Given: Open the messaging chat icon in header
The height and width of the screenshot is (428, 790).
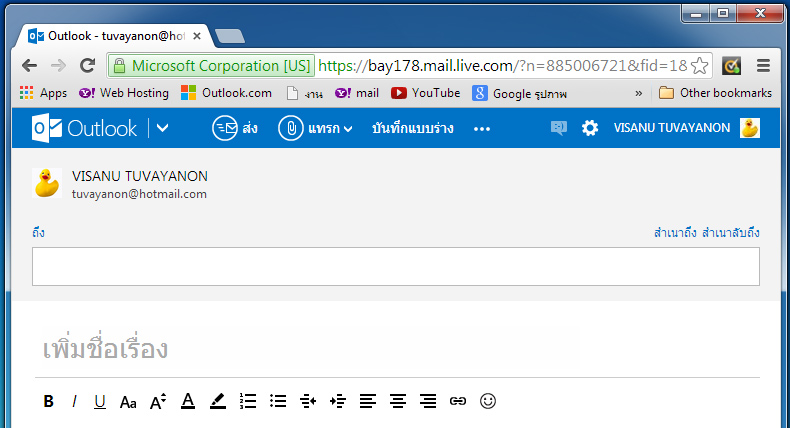Looking at the screenshot, I should pyautogui.click(x=558, y=128).
